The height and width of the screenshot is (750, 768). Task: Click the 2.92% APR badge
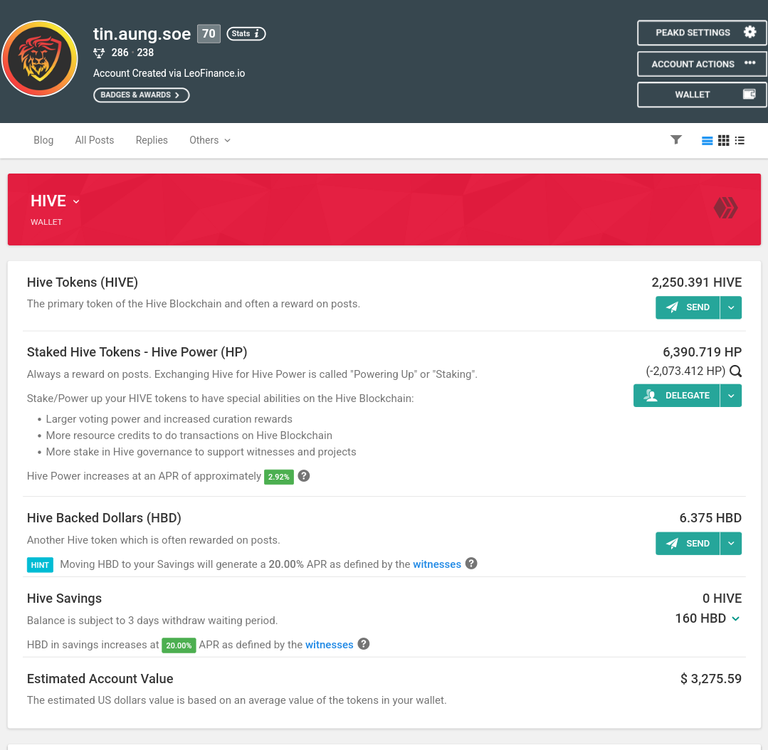279,477
